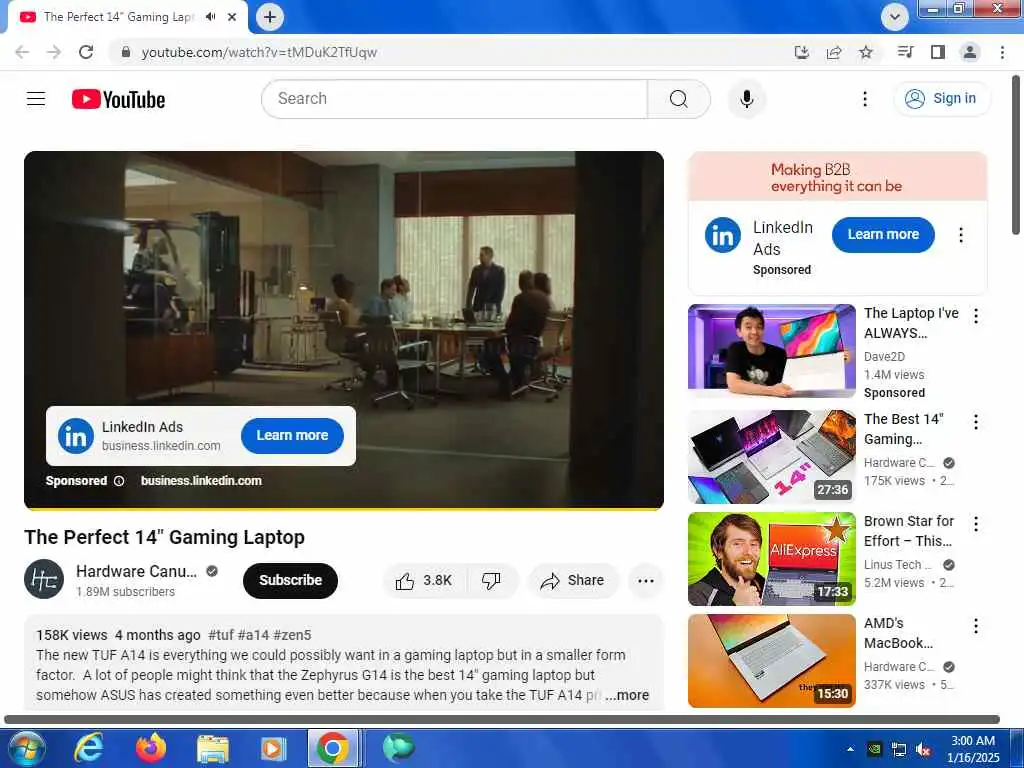Open the Chrome three-dot menu

(1002, 52)
